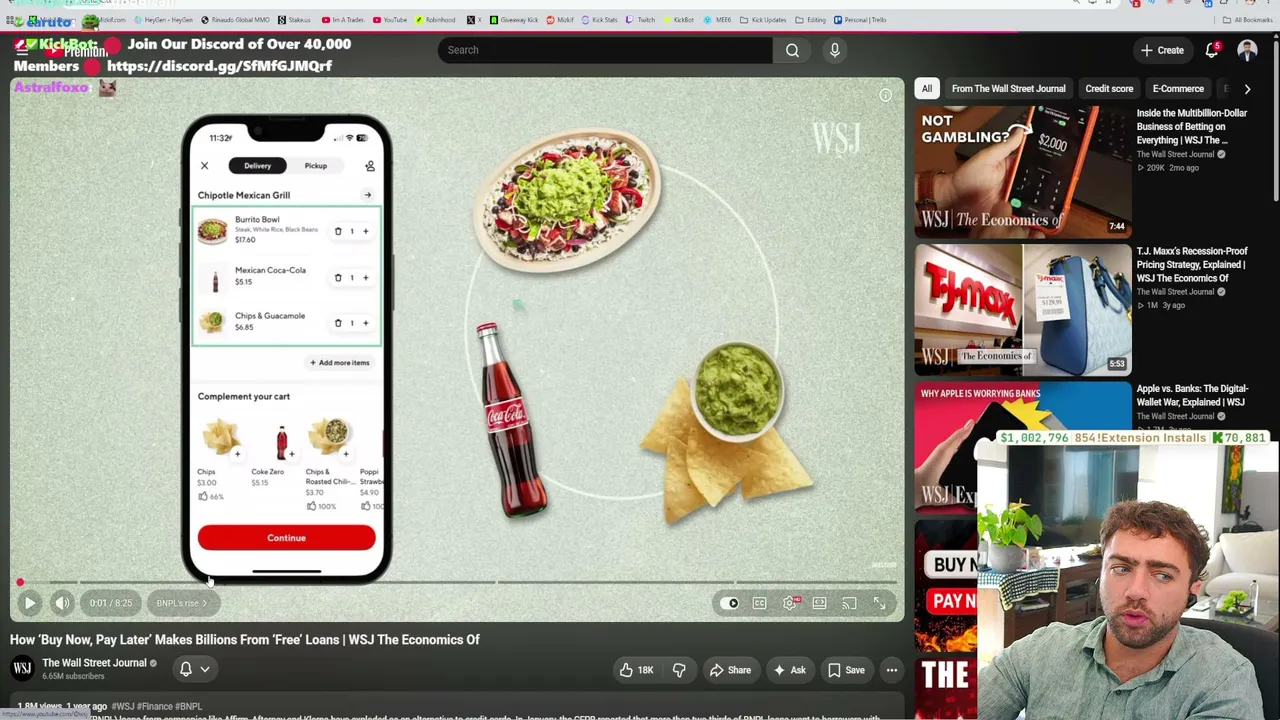The height and width of the screenshot is (720, 1280).
Task: Open the player settings gear
Action: [x=790, y=603]
